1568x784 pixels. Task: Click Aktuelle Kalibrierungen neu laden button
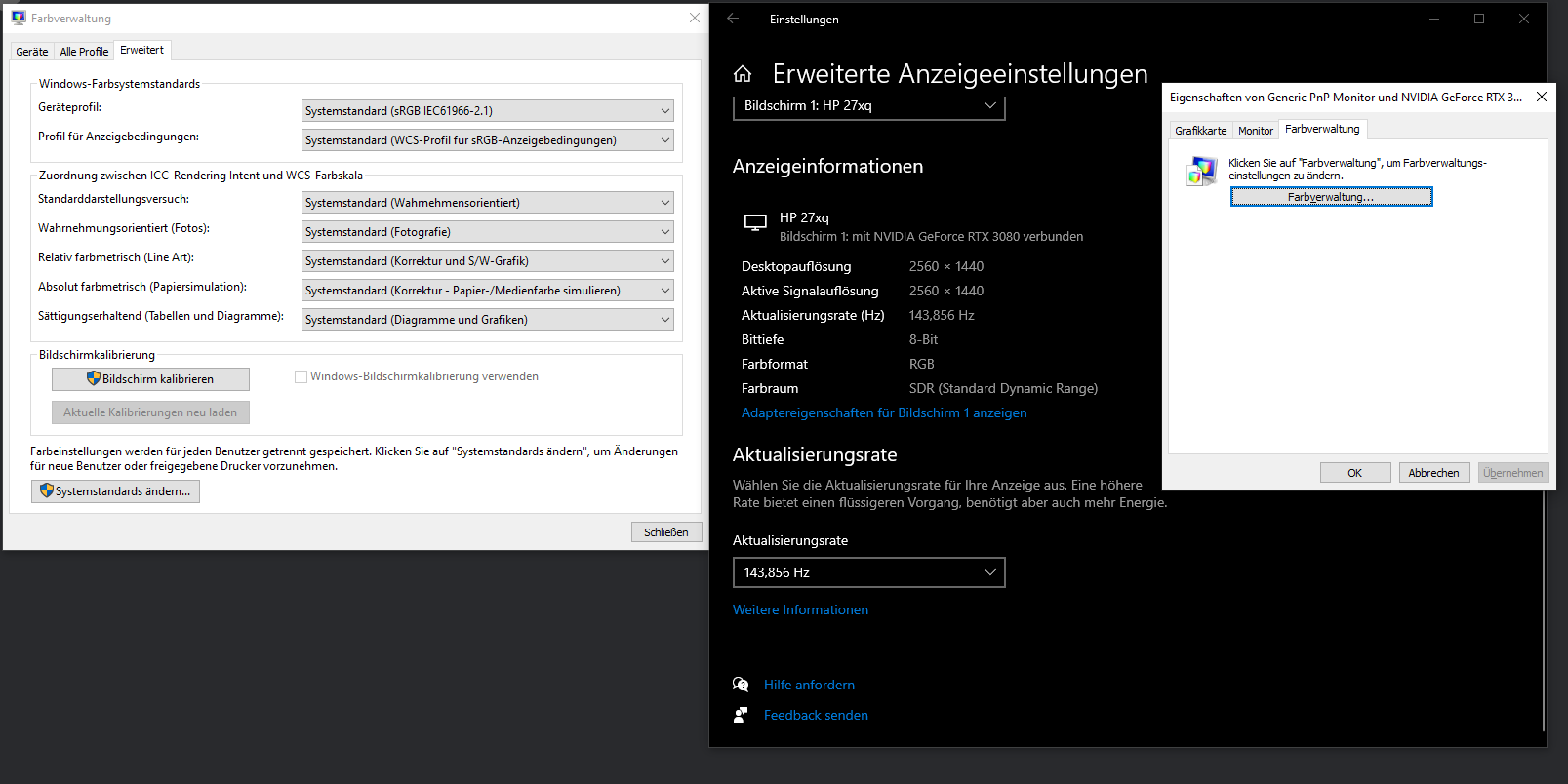point(150,412)
